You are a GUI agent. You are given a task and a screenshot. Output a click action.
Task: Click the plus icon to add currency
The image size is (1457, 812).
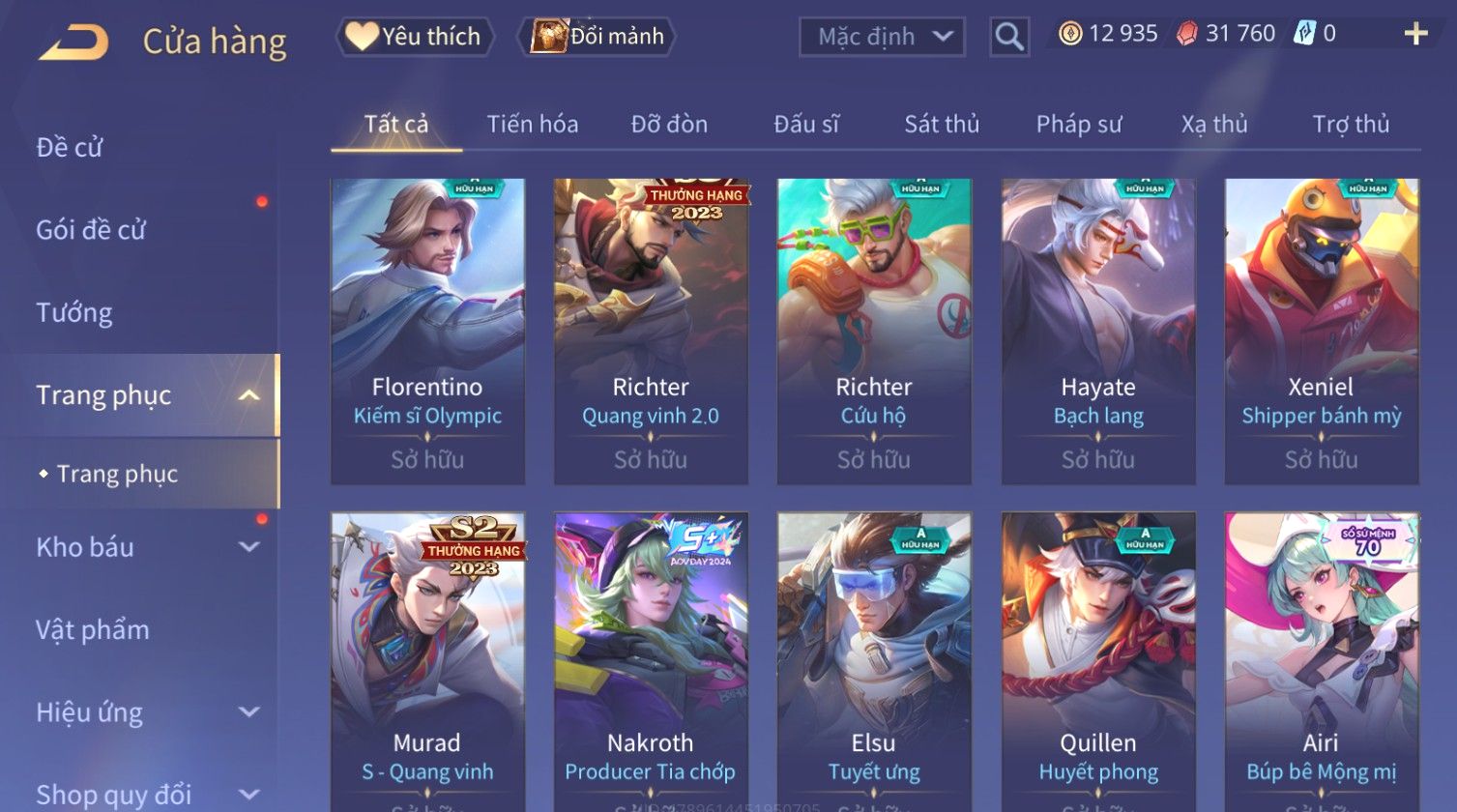1415,34
